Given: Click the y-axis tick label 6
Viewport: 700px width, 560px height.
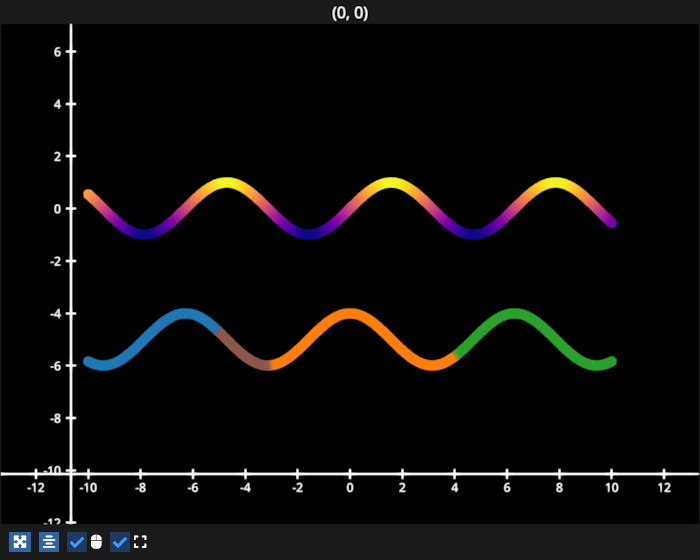Looking at the screenshot, I should point(57,52).
